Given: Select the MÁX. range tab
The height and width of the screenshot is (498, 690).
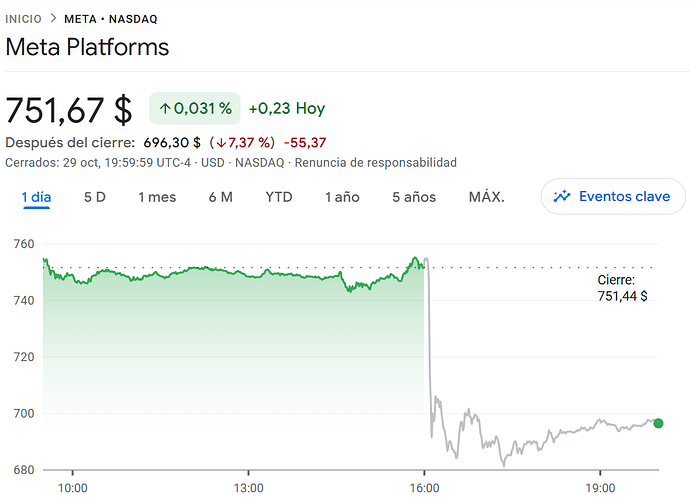Looking at the screenshot, I should point(486,197).
